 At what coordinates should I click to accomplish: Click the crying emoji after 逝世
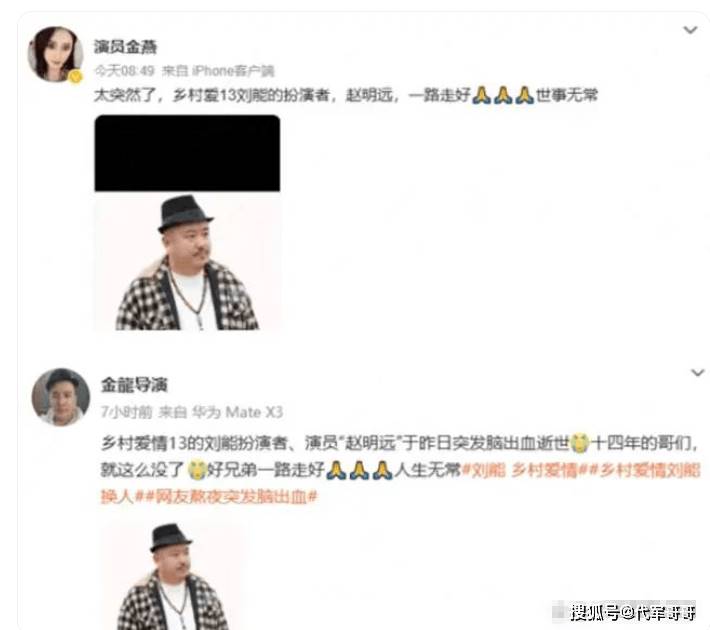click(580, 442)
